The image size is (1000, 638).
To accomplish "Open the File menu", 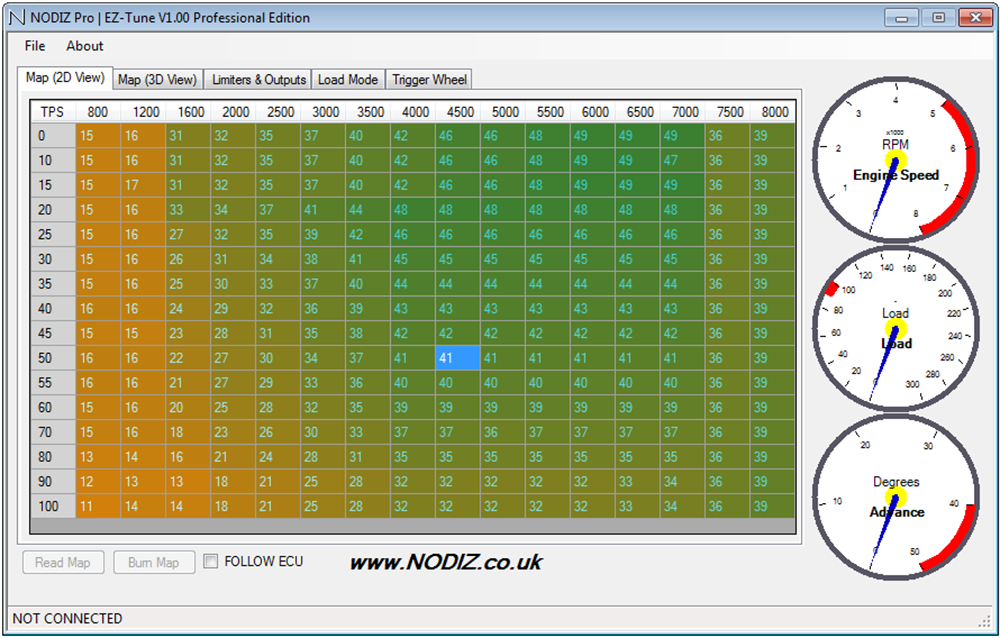I will tap(35, 46).
